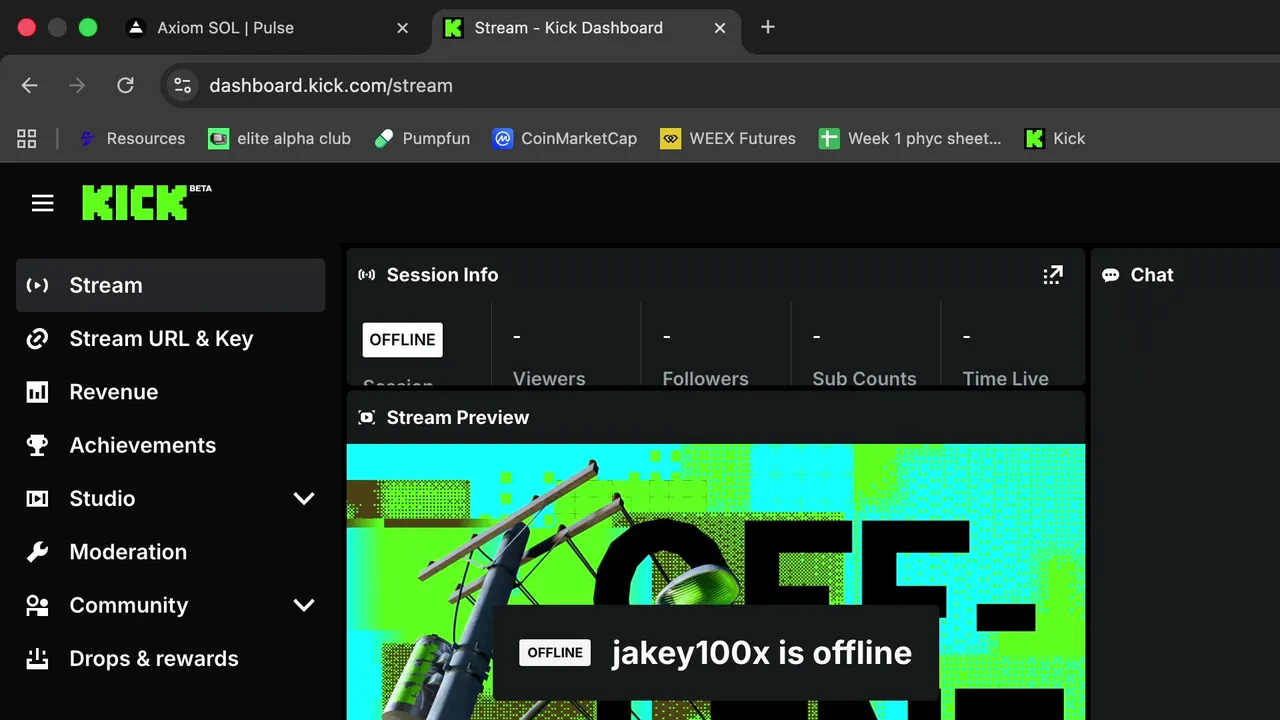Click the Drops & rewards tray icon
This screenshot has width=1280, height=720.
pyautogui.click(x=37, y=658)
